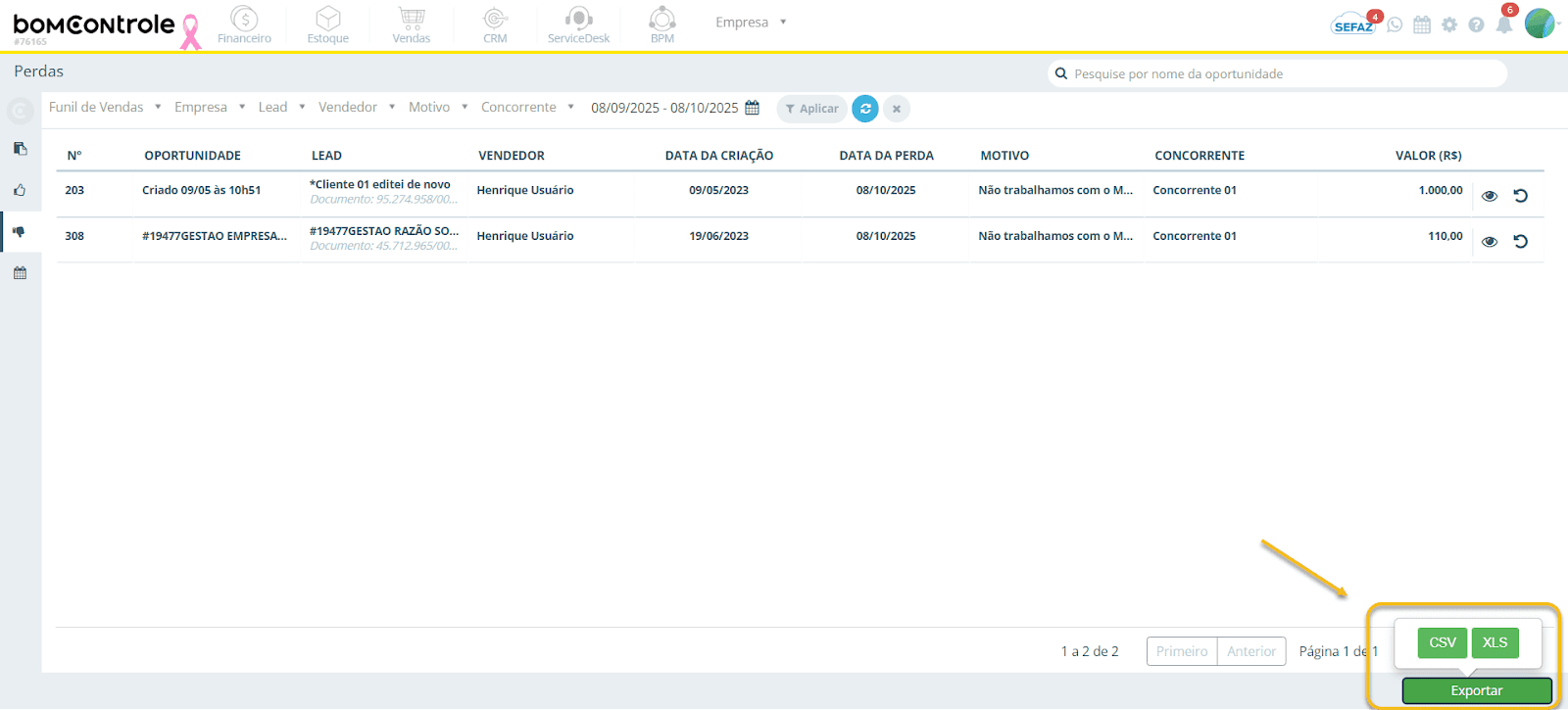Export the list as XLS
1568x710 pixels.
pos(1494,642)
